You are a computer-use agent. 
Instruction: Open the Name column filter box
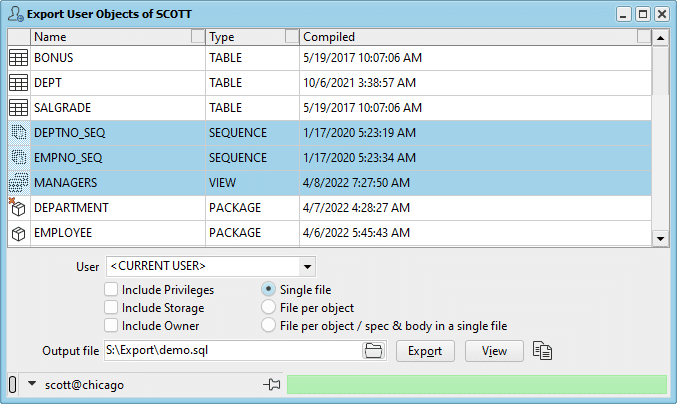tap(198, 37)
